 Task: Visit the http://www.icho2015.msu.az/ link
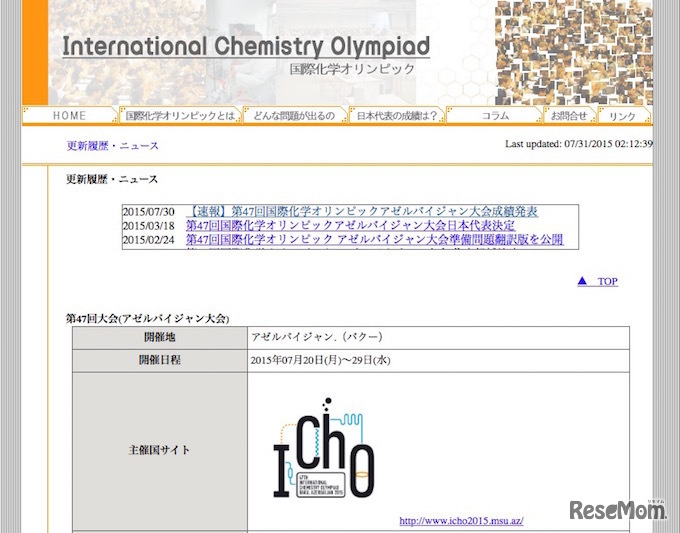point(461,520)
